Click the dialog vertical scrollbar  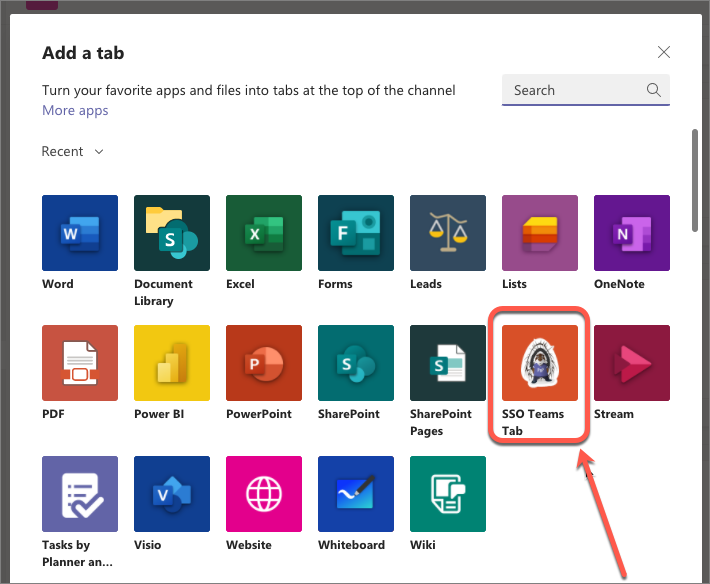[695, 180]
